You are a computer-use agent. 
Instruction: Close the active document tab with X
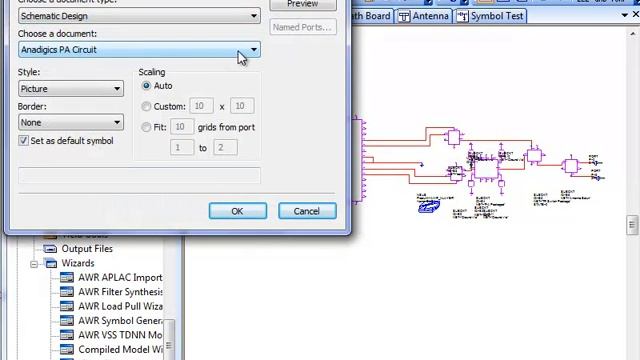[x=636, y=14]
